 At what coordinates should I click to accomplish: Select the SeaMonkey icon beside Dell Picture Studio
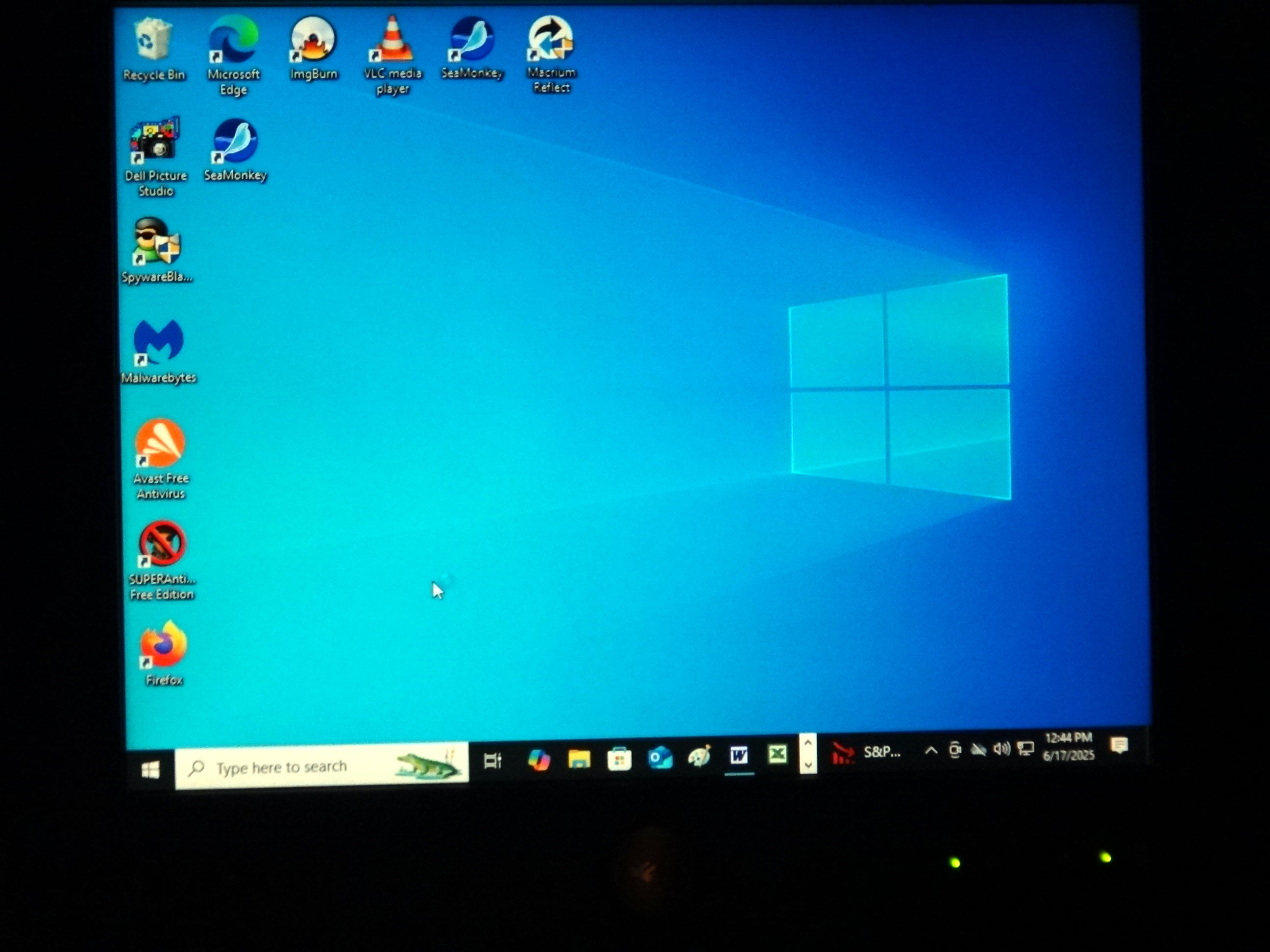pos(235,150)
